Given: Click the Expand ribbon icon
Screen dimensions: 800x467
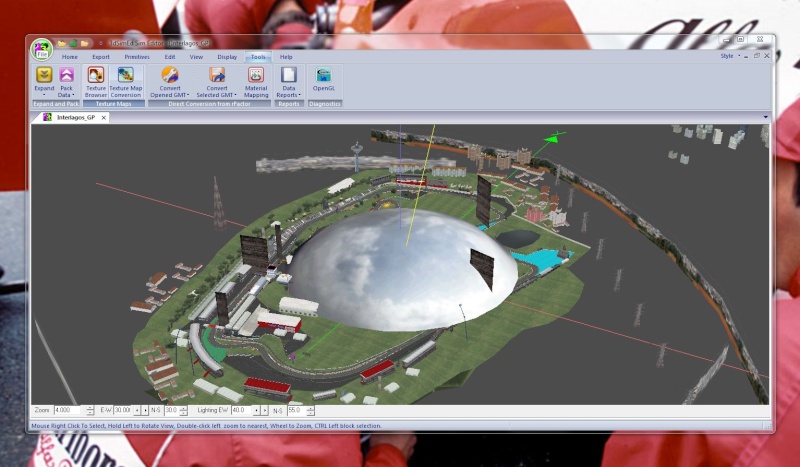Looking at the screenshot, I should point(44,75).
